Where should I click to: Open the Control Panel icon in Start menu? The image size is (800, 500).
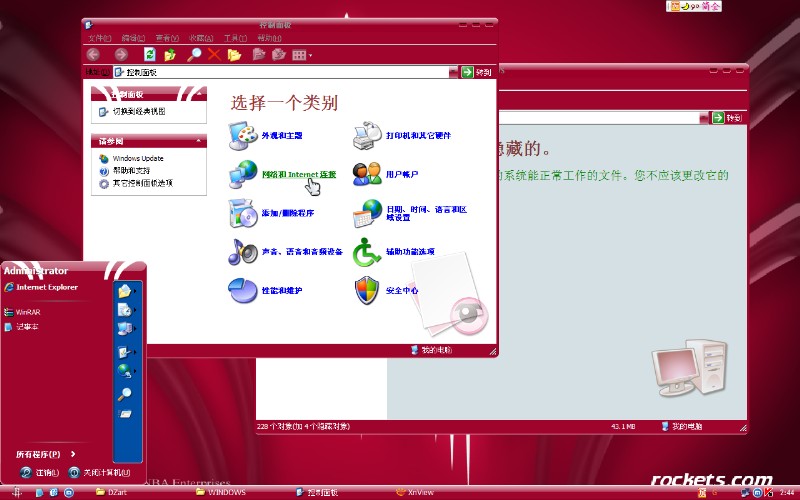[x=125, y=352]
